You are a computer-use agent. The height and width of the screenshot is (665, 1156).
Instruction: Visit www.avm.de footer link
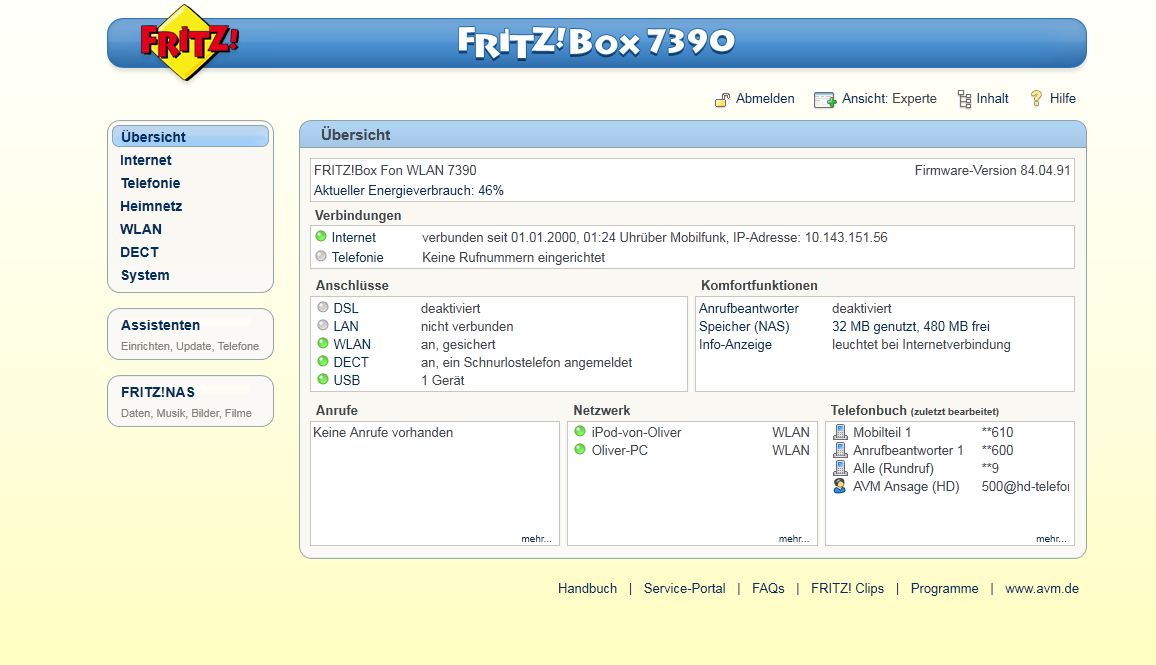[1042, 588]
